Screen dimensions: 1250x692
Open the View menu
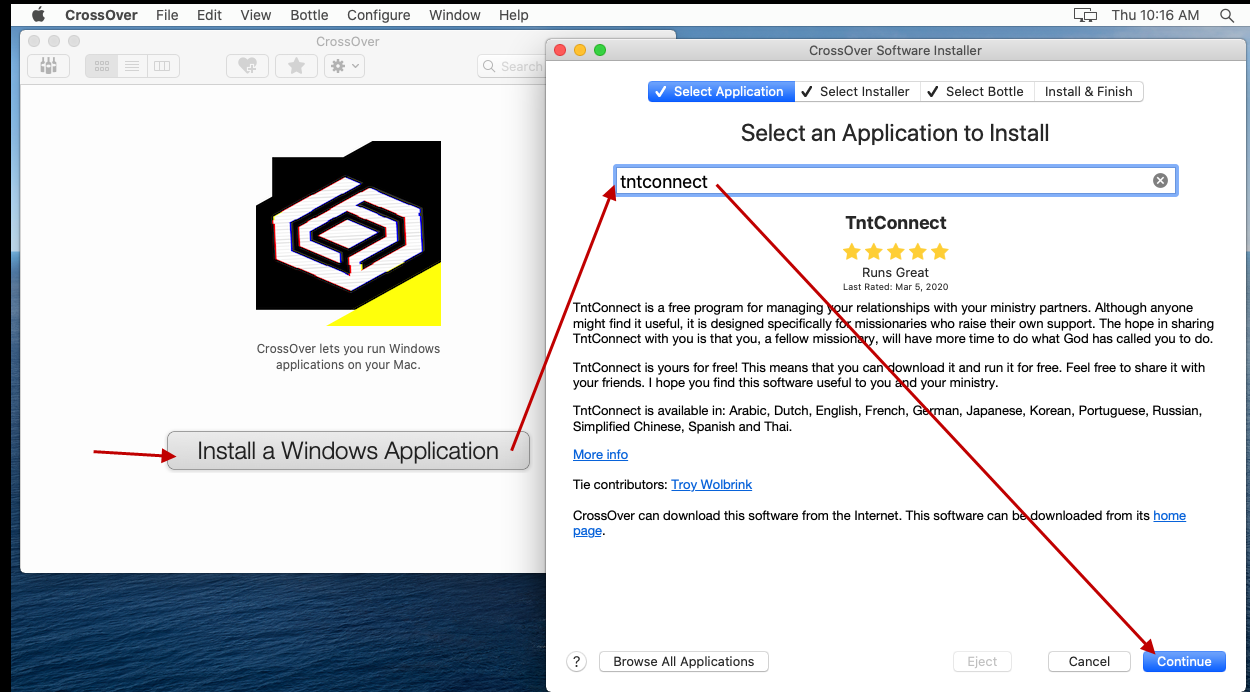pos(256,15)
